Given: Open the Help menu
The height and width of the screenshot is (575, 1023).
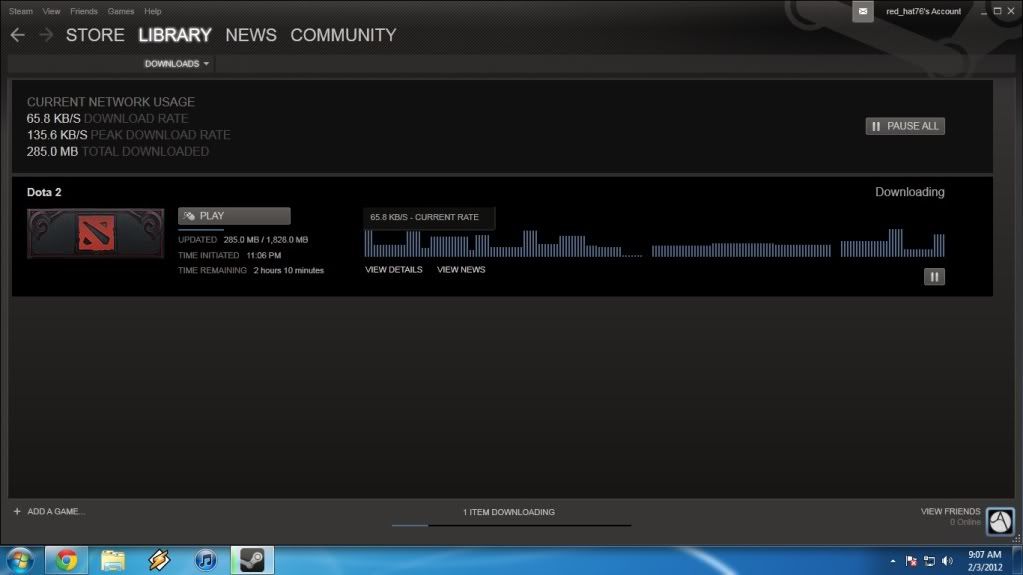Looking at the screenshot, I should tap(153, 11).
